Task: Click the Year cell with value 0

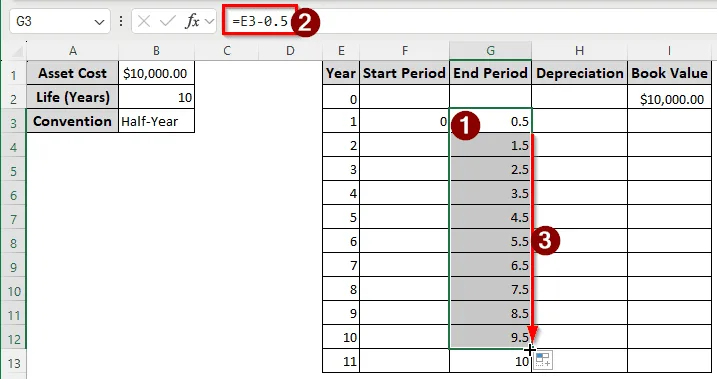Action: [x=341, y=97]
